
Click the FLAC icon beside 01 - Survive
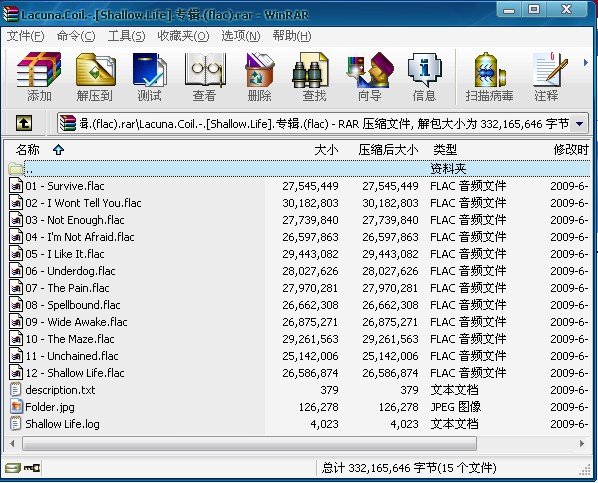[x=16, y=186]
